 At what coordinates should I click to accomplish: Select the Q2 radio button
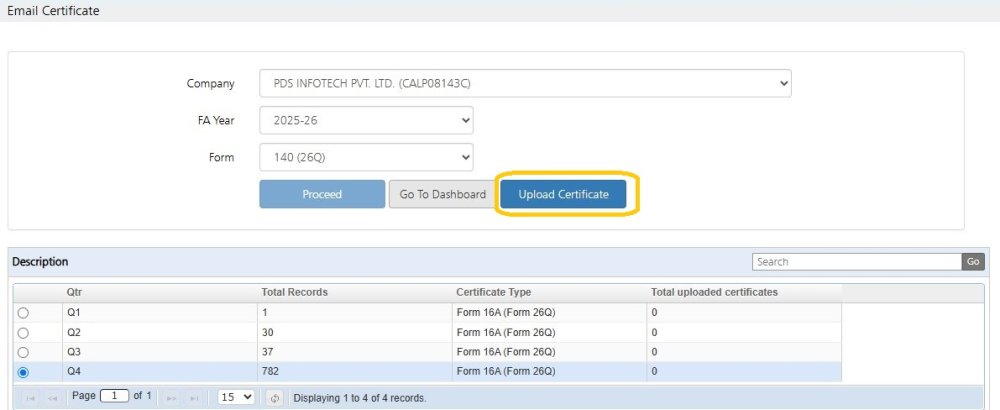point(23,333)
